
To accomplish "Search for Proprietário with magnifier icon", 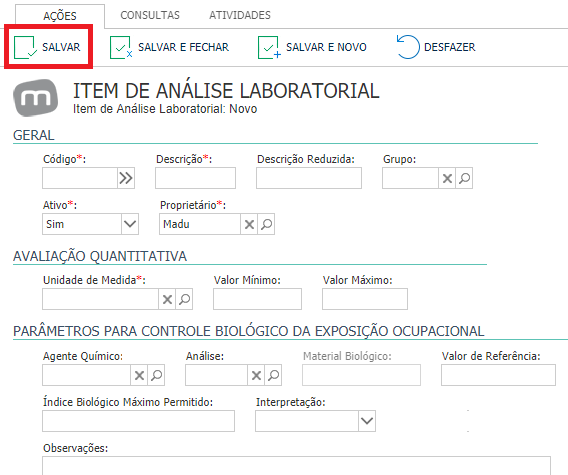I will [266, 224].
